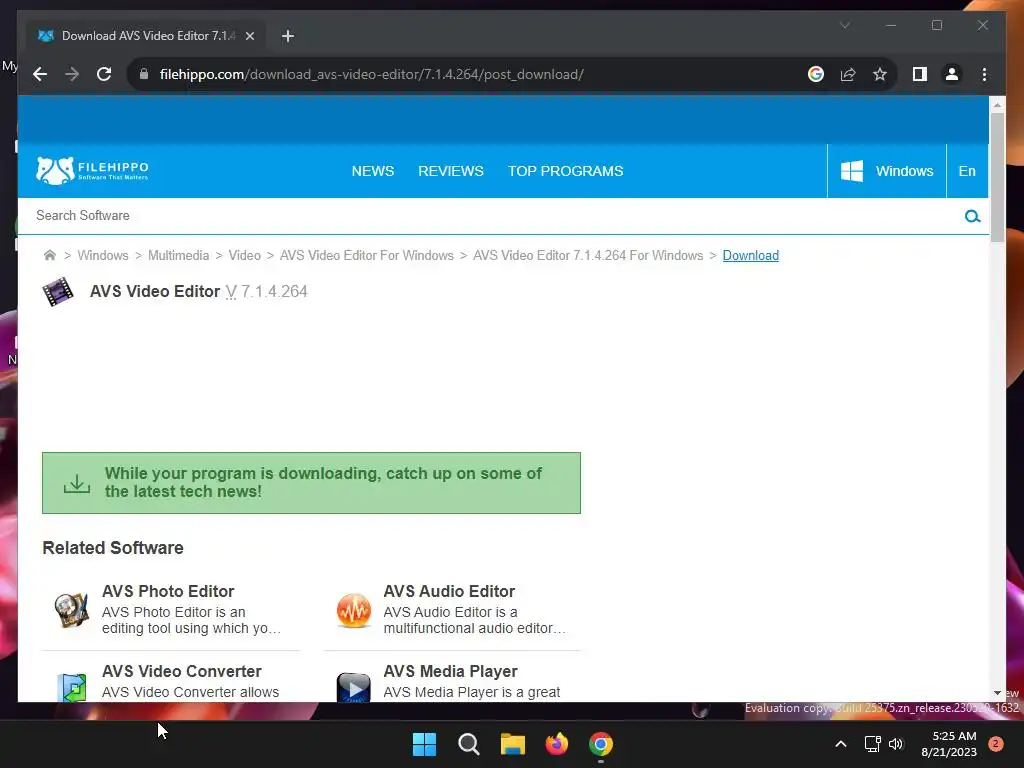
Task: Open the Video breadcrumb link
Action: [x=244, y=255]
